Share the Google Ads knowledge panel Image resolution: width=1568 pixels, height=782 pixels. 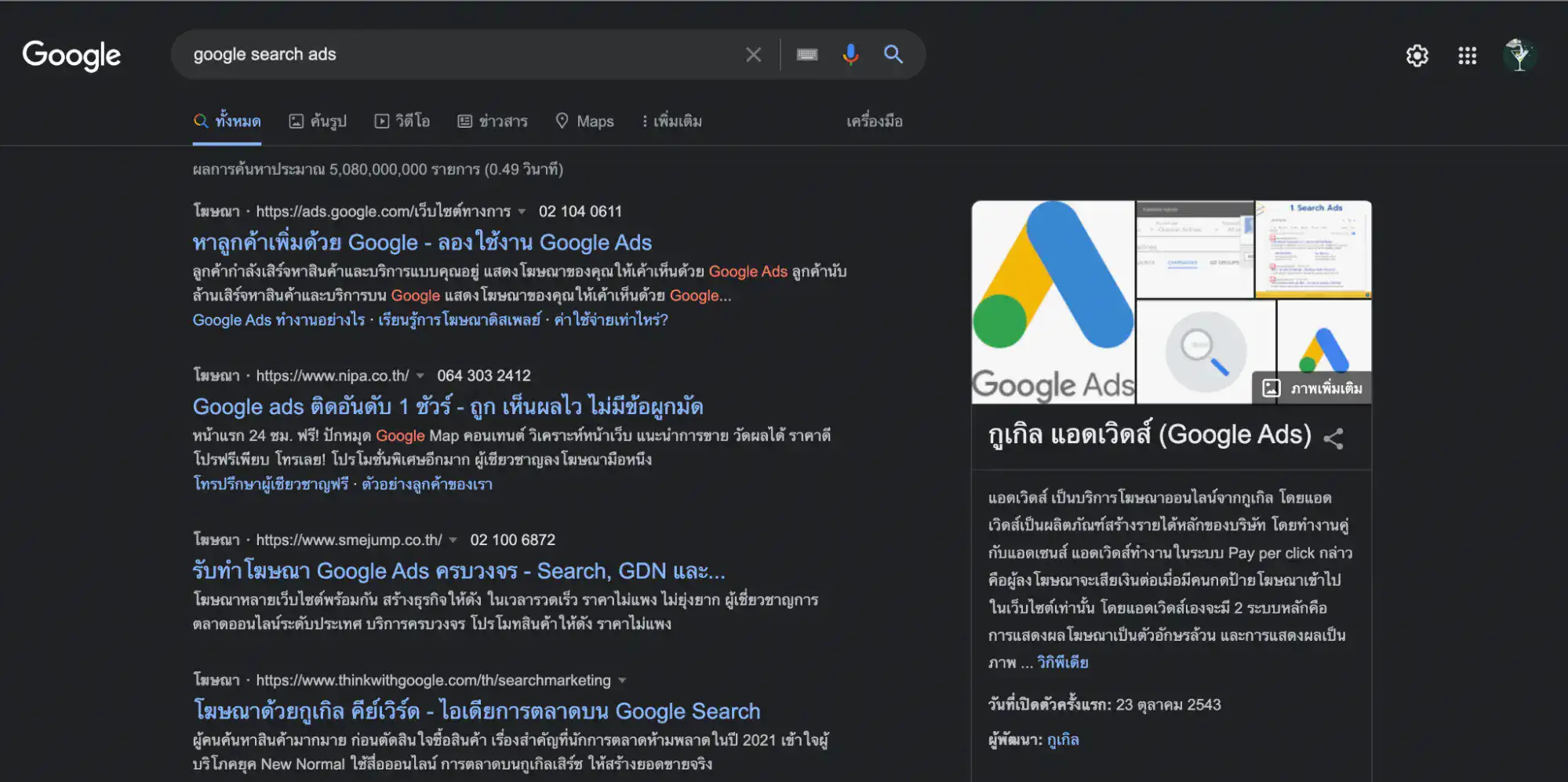click(x=1333, y=438)
